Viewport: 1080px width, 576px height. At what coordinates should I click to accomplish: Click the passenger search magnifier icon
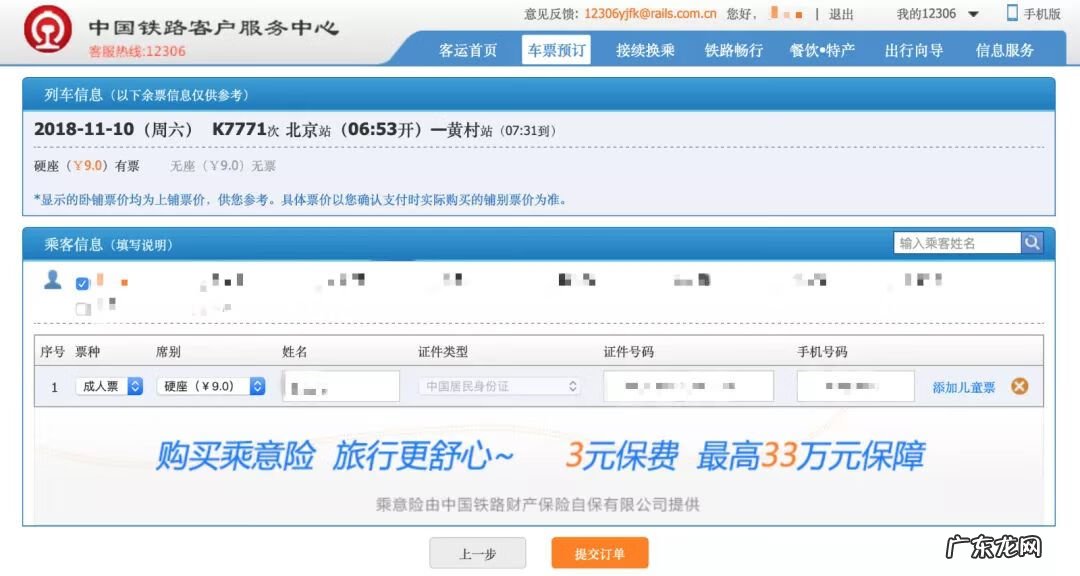(x=1031, y=242)
